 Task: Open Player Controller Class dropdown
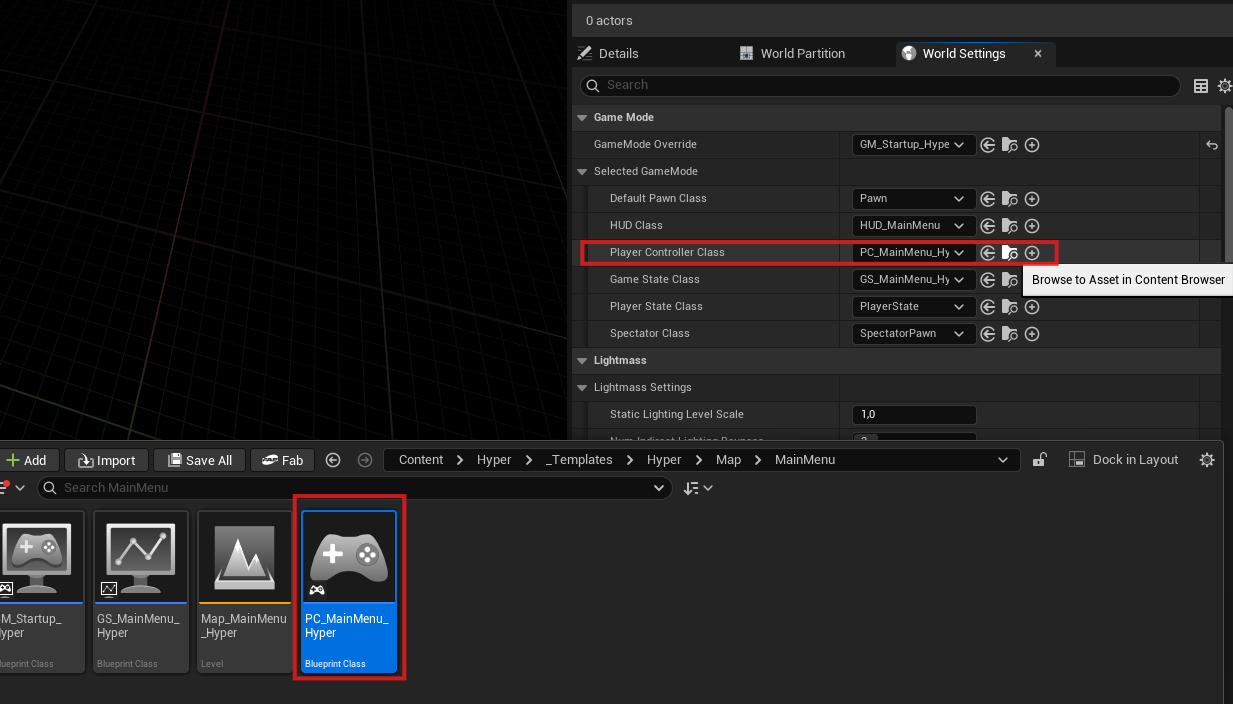tap(914, 253)
